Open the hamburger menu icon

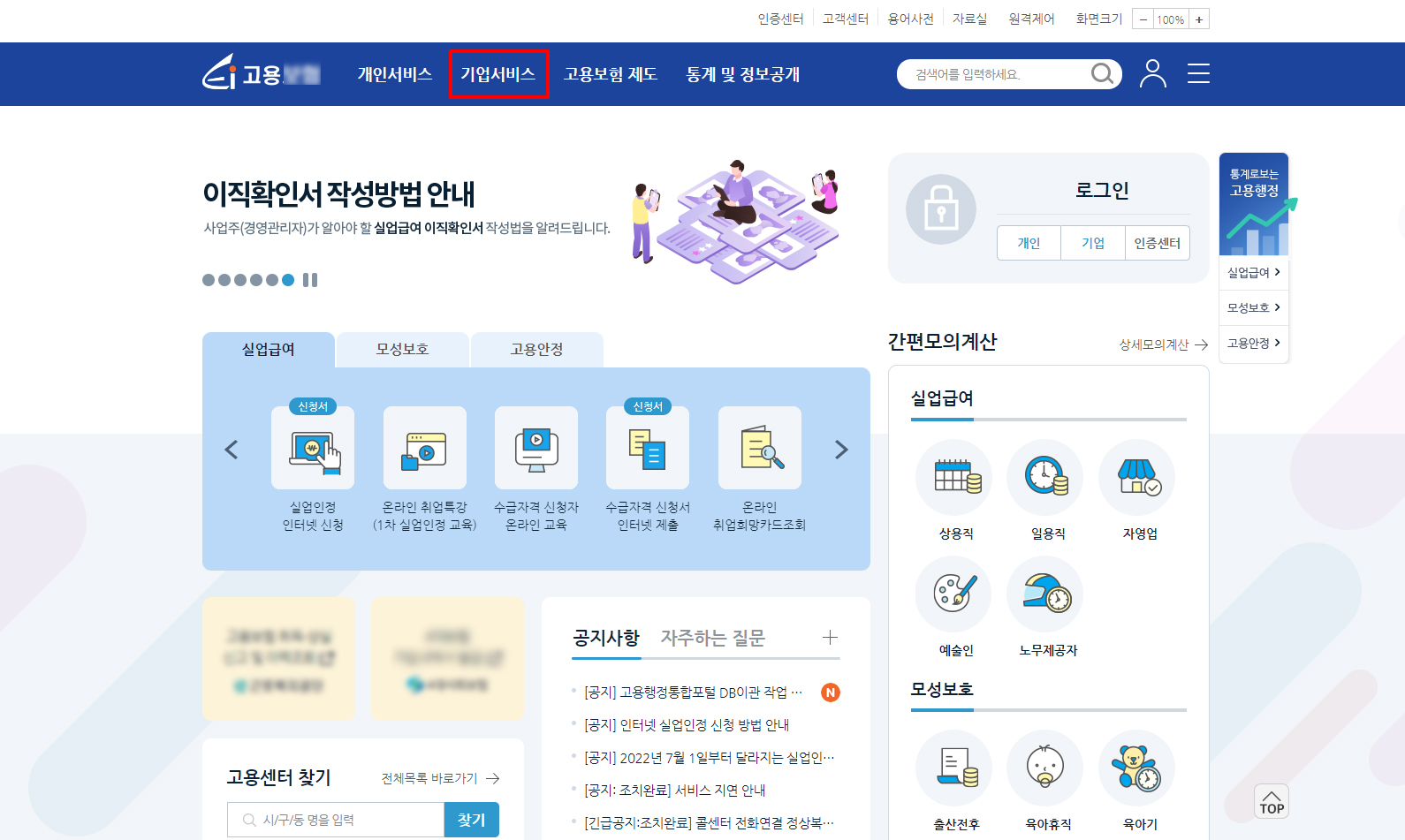point(1198,73)
